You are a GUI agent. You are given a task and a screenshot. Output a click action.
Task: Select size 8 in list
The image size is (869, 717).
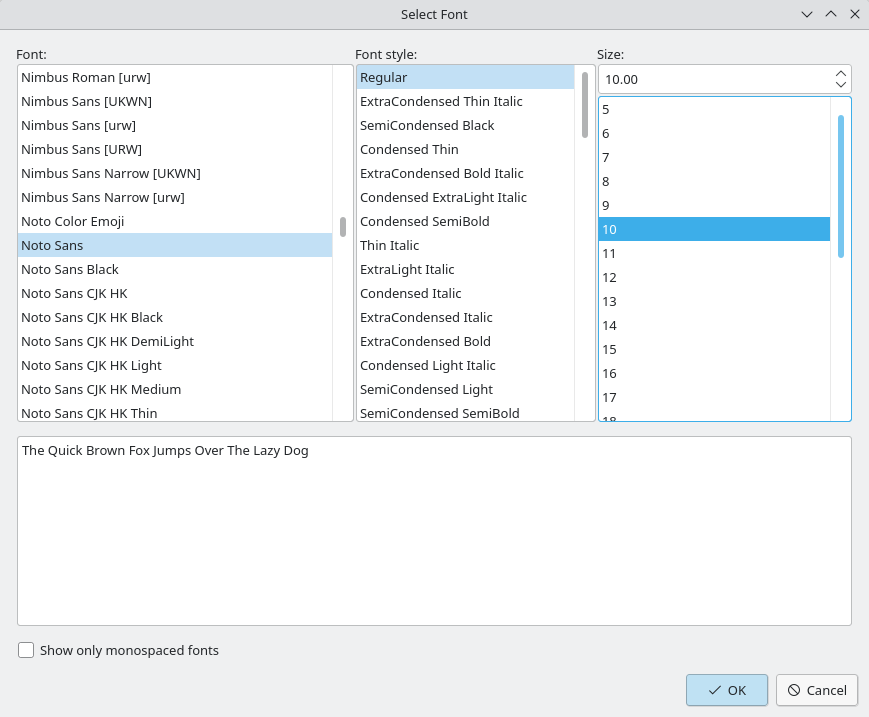[x=606, y=181]
